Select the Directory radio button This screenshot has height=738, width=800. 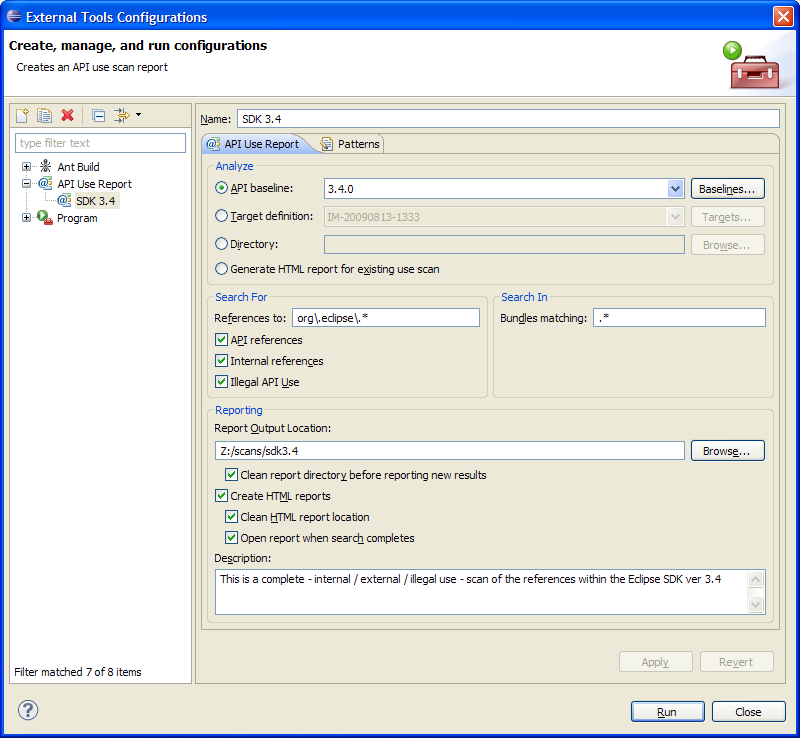[221, 244]
